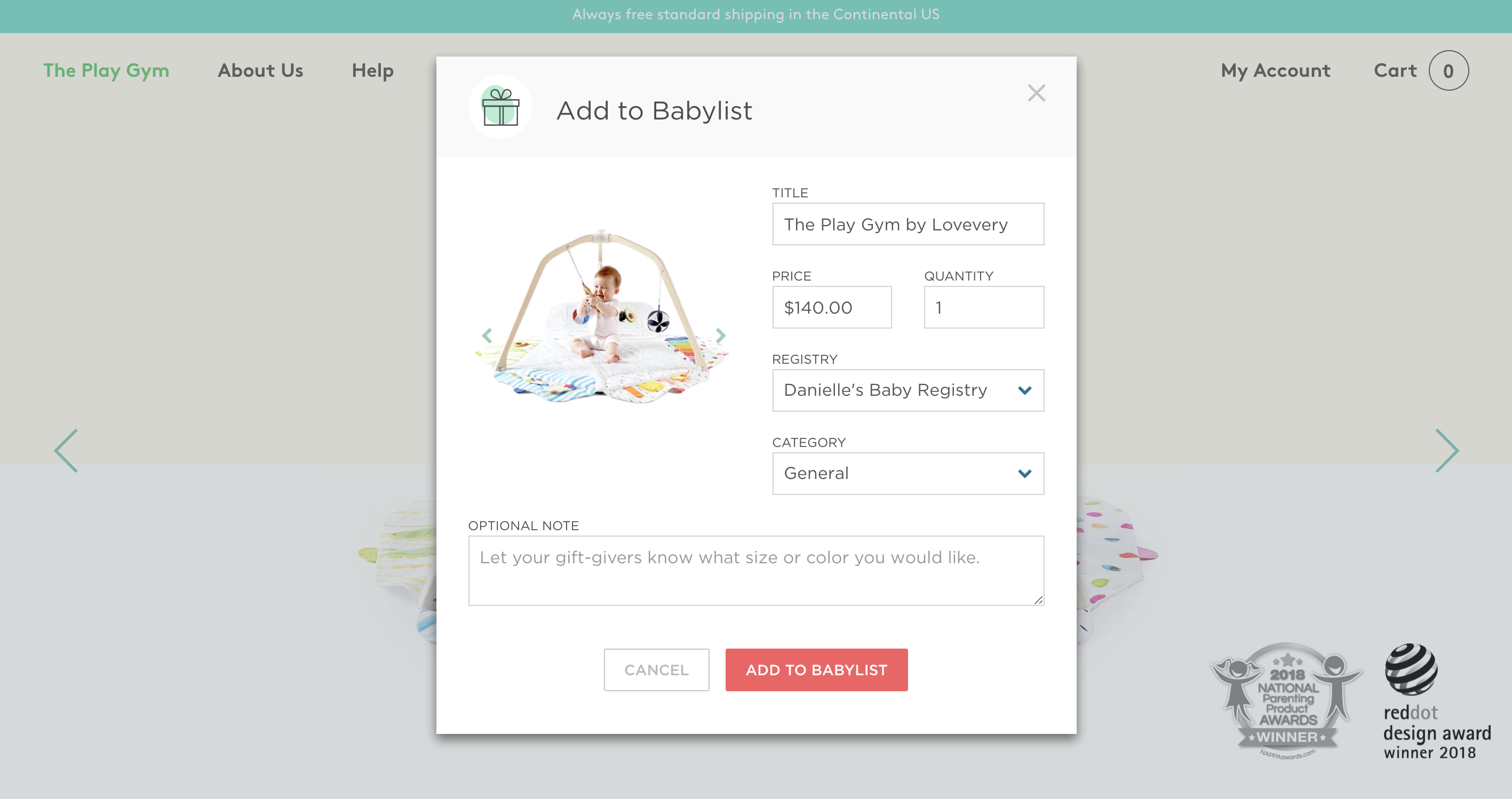Image resolution: width=1512 pixels, height=799 pixels.
Task: Show next product image in dialog
Action: click(721, 335)
